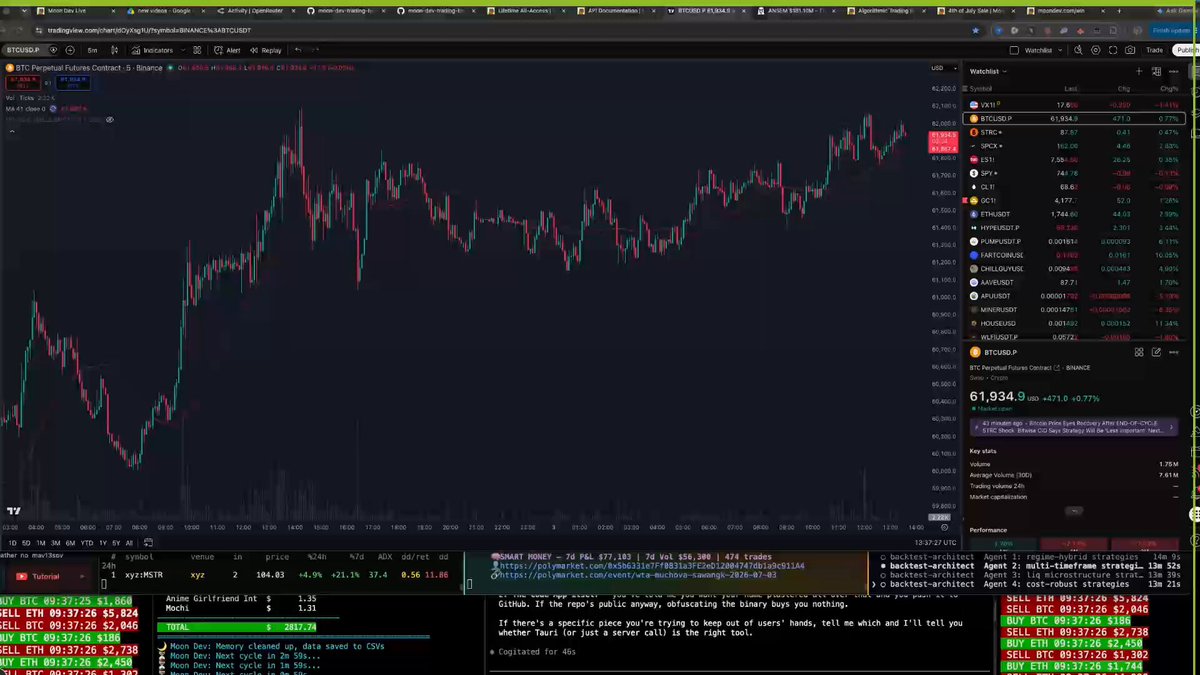Viewport: 1200px width, 675px height.
Task: Open the BTCUSD.P symbol search box
Action: pos(23,49)
